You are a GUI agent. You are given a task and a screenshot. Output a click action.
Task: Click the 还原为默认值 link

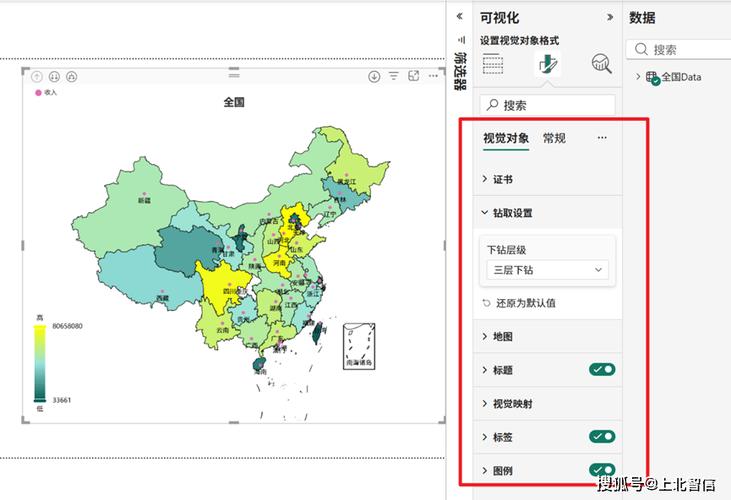(526, 303)
